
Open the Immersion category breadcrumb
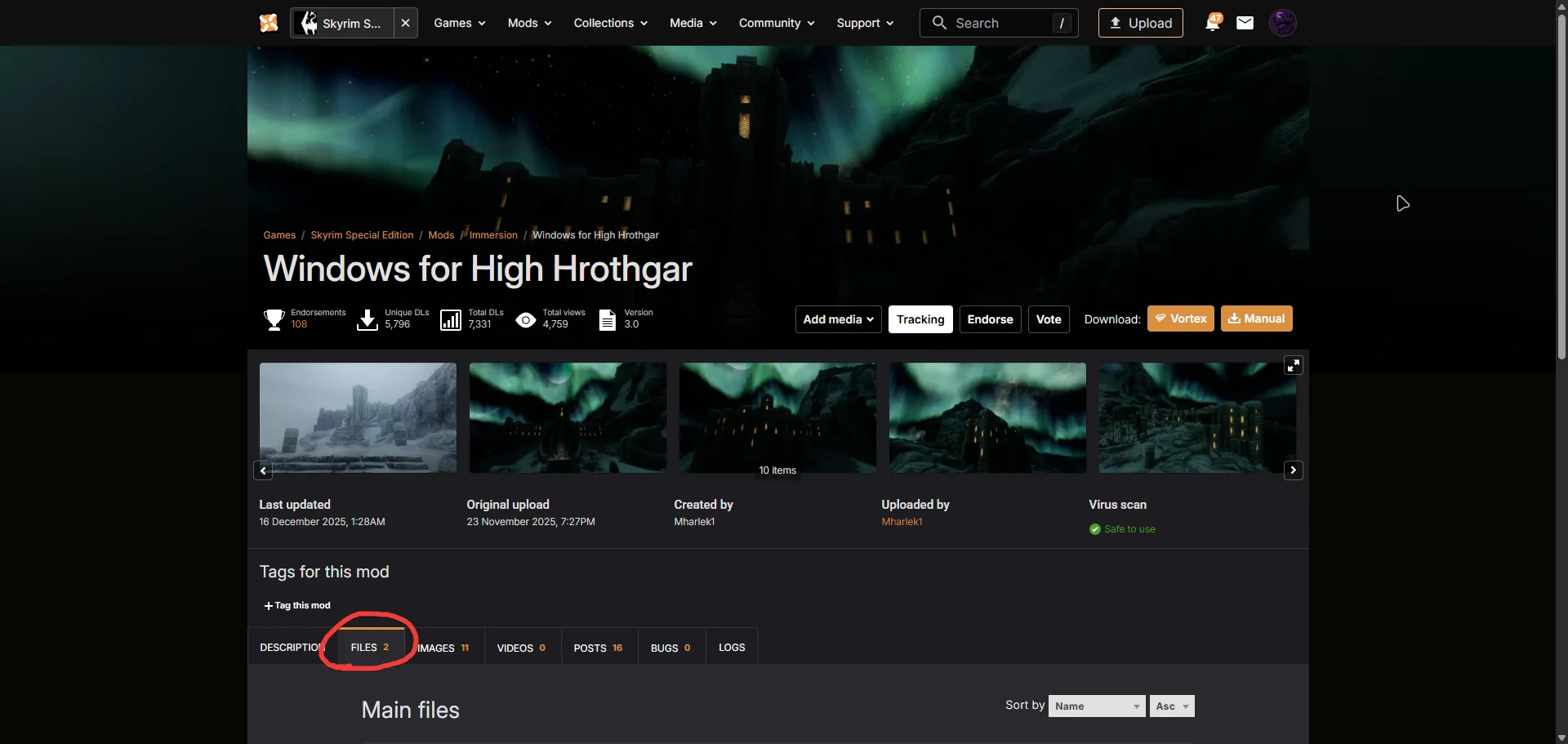493,235
